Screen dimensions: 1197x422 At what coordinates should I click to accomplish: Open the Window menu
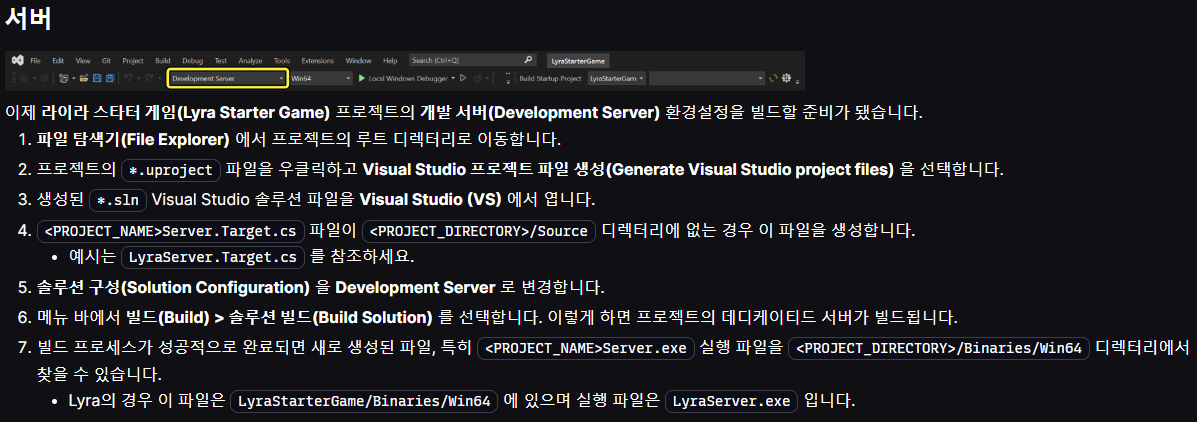pos(358,60)
